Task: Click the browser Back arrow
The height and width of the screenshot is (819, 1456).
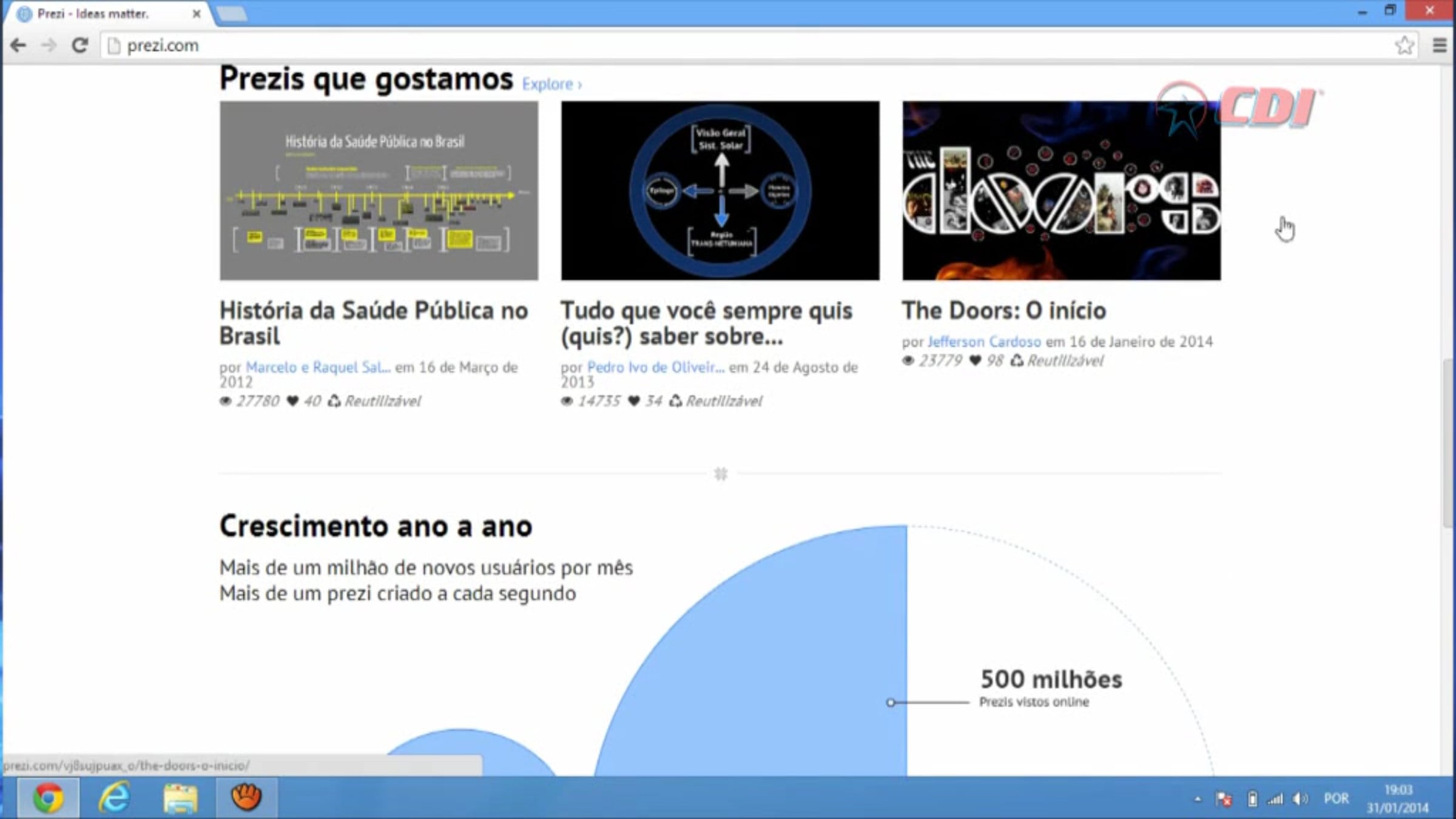Action: (x=19, y=45)
